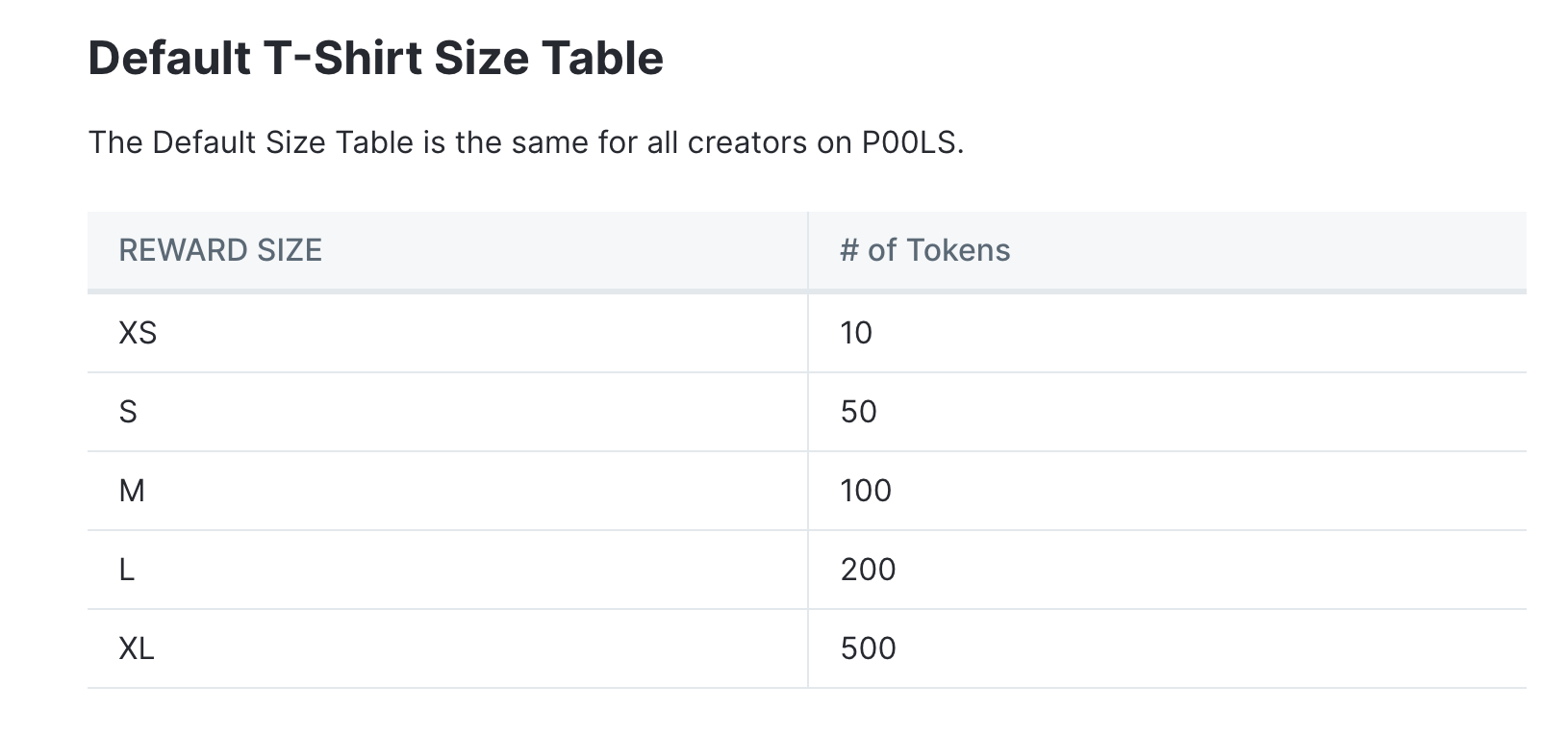1568x737 pixels.
Task: Click the 10 tokens value cell
Action: (856, 333)
